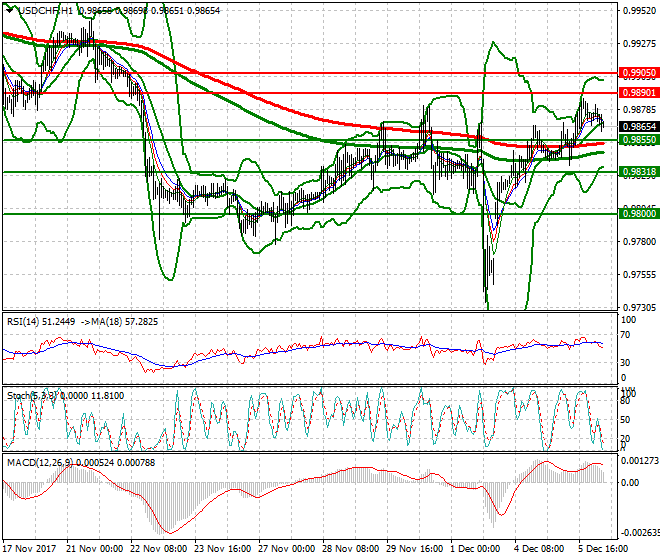Viewport: 660px width, 560px height.
Task: Click the 0.99520 price scale label
Action: [x=636, y=11]
